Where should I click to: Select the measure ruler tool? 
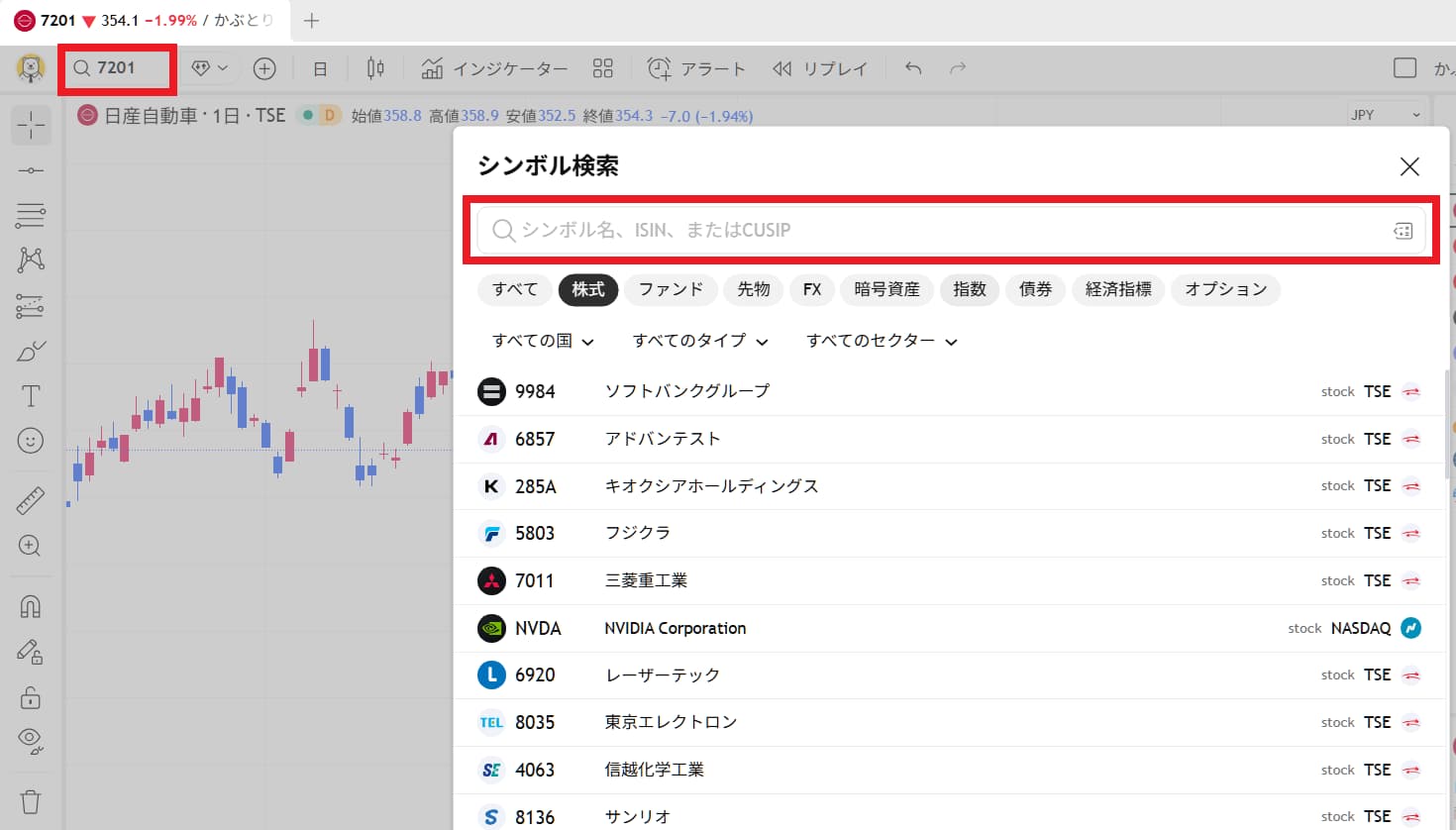(31, 499)
